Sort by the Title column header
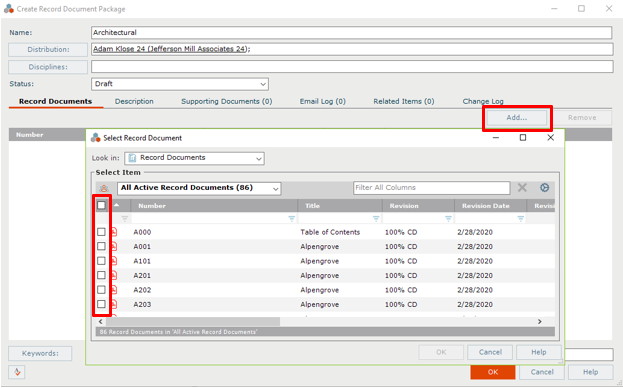Image resolution: width=623 pixels, height=388 pixels. 340,206
